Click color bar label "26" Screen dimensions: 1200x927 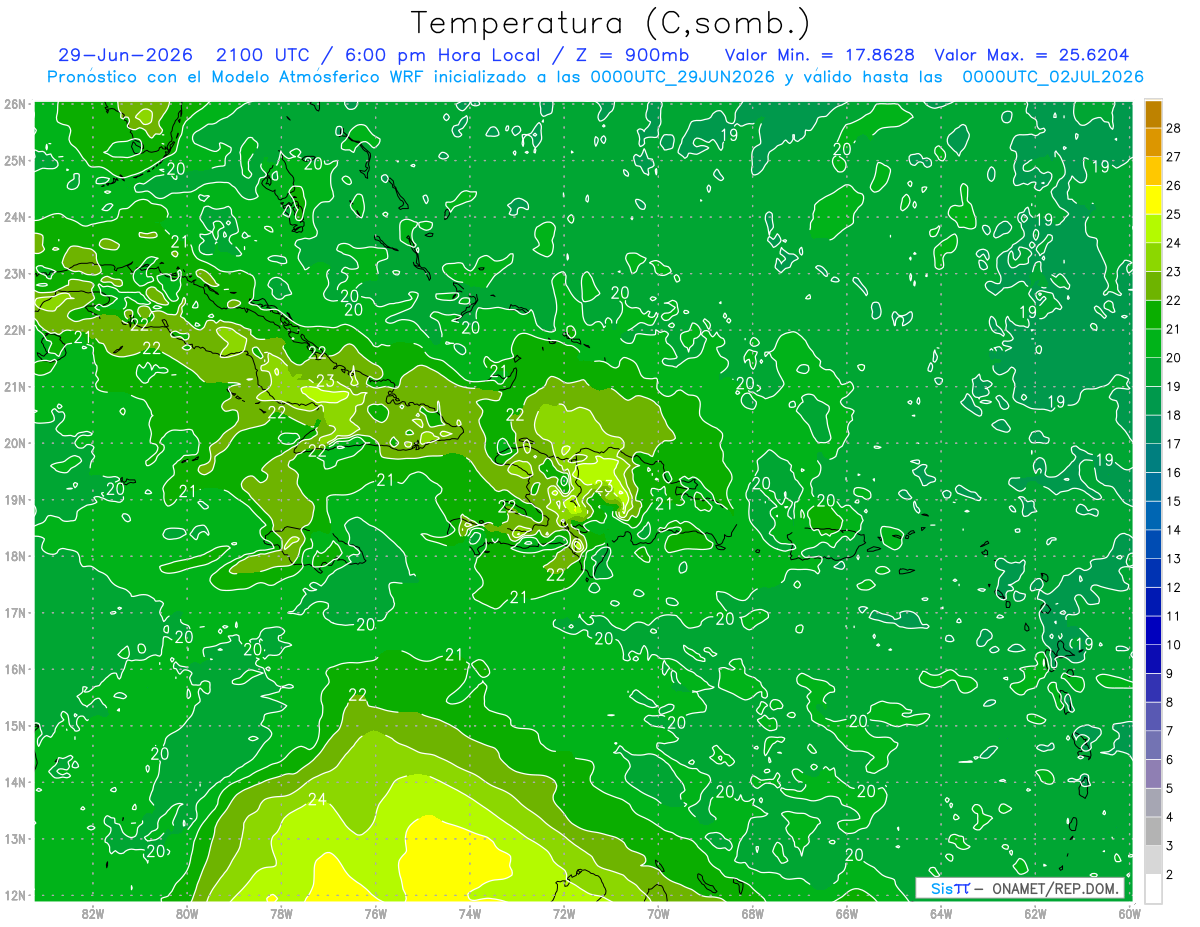pyautogui.click(x=1173, y=186)
